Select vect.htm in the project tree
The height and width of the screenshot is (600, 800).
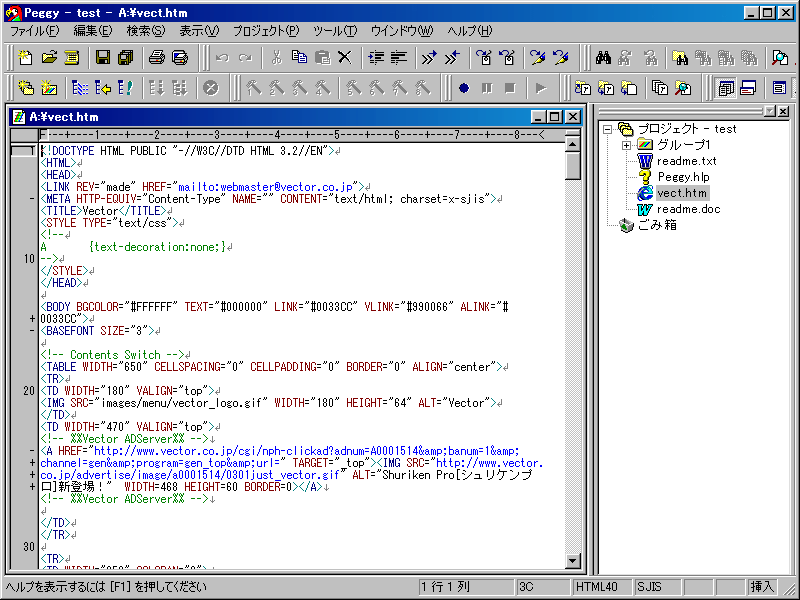[682, 193]
